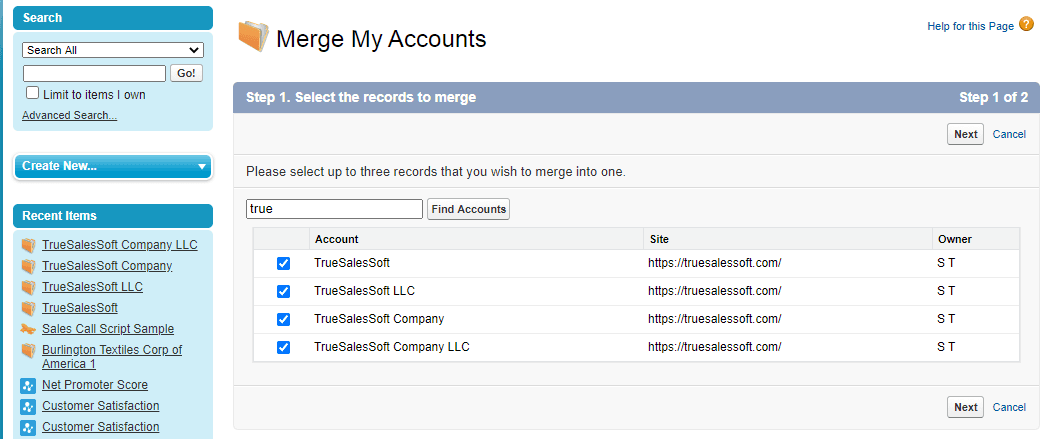The height and width of the screenshot is (439, 1049).
Task: Click the Recent Items sidebar header
Action: [113, 216]
